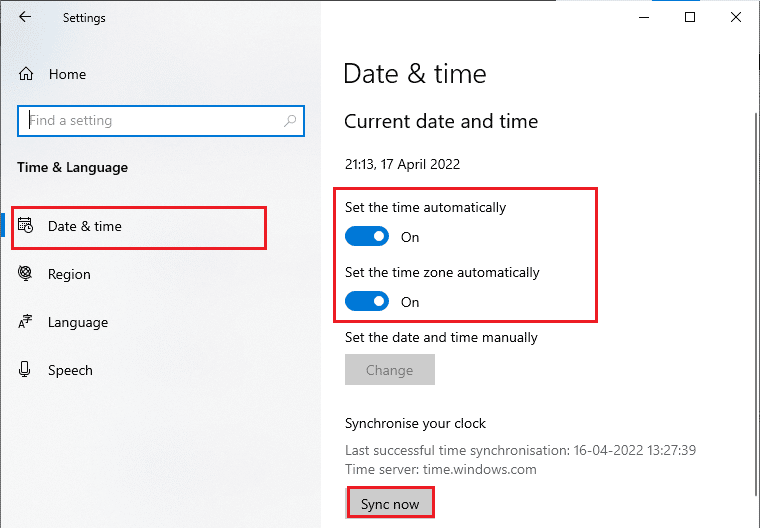Image resolution: width=760 pixels, height=528 pixels.
Task: Select the Date & time menu label
Action: 85,226
